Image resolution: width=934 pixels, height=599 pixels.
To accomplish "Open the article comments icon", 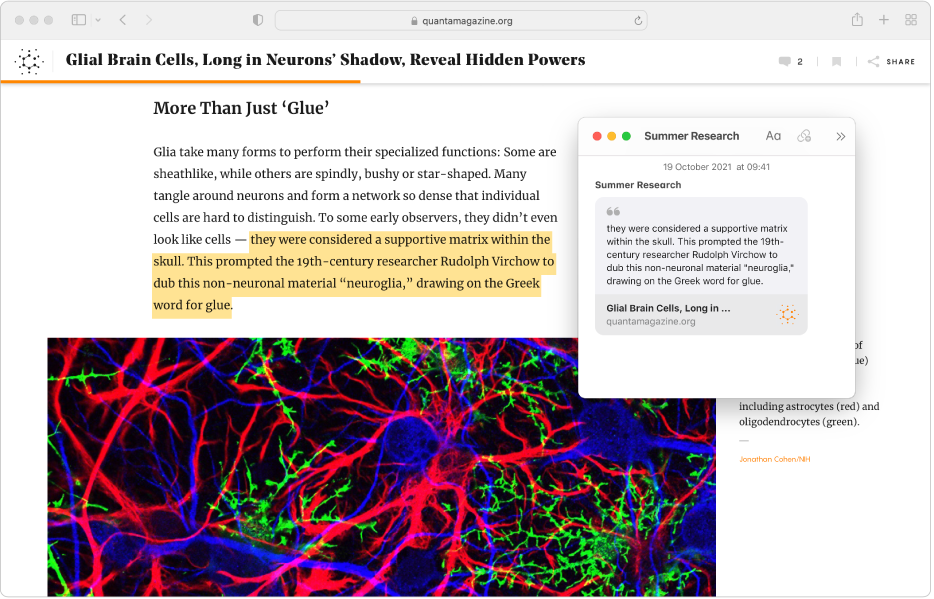I will pos(785,62).
